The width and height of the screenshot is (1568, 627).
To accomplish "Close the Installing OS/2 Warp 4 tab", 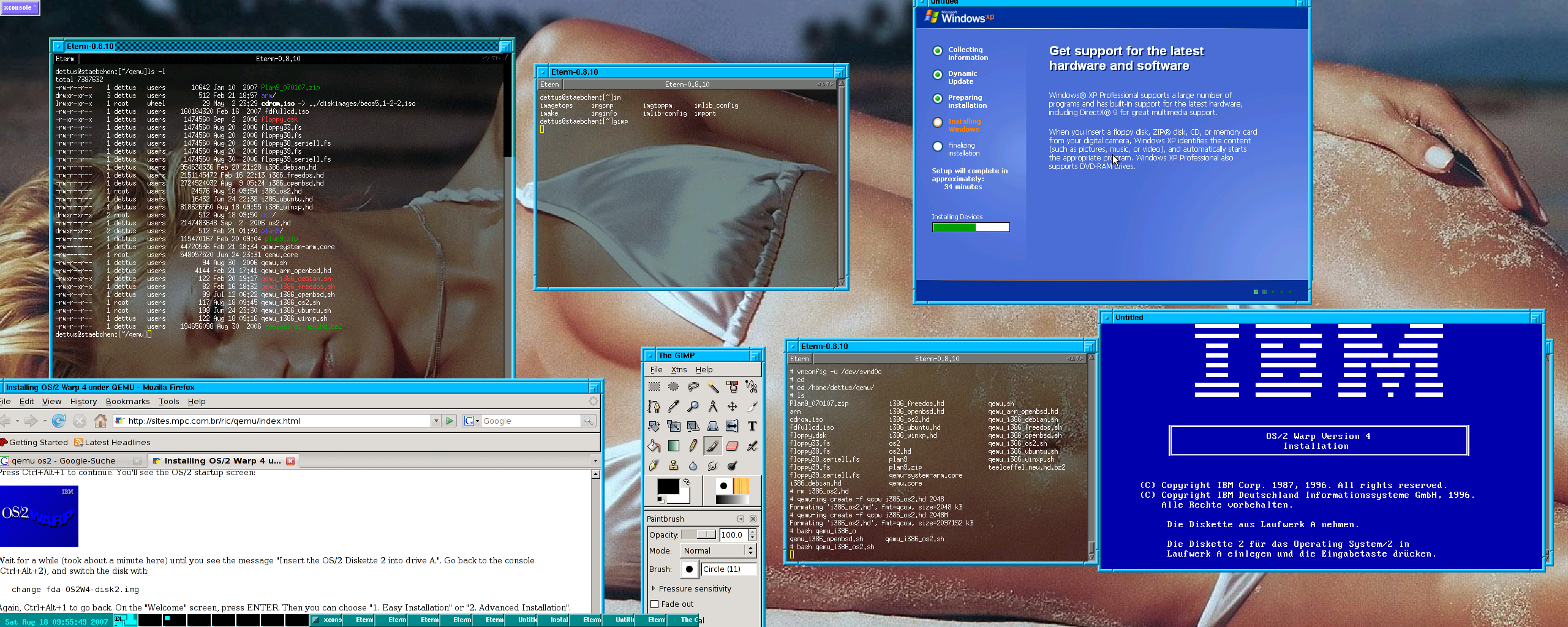I will 290,460.
